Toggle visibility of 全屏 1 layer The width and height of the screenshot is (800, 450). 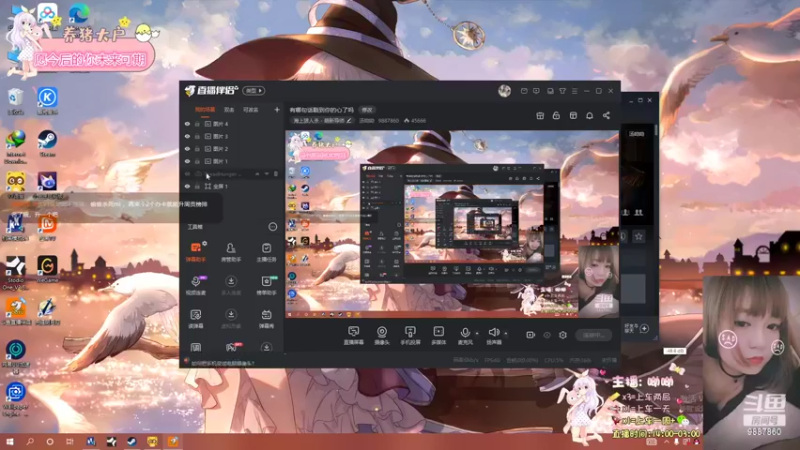pos(187,186)
